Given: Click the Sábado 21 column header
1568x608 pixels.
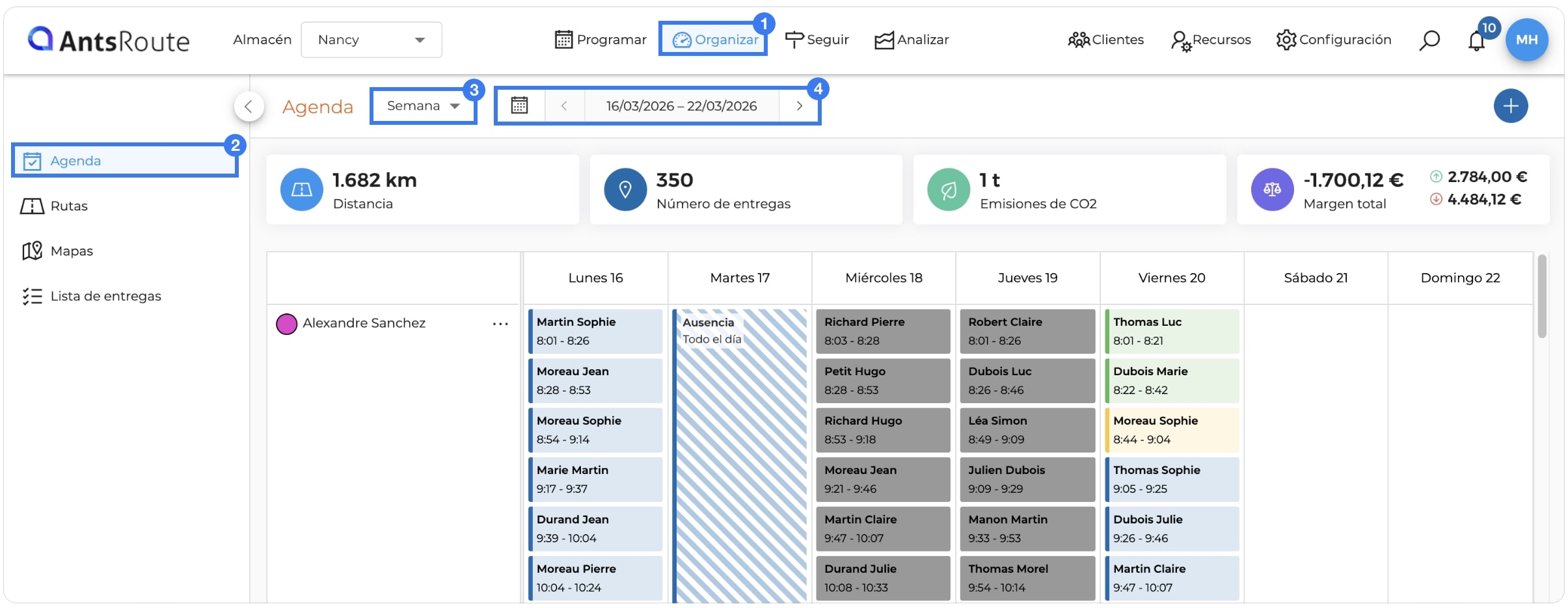Looking at the screenshot, I should 1316,278.
